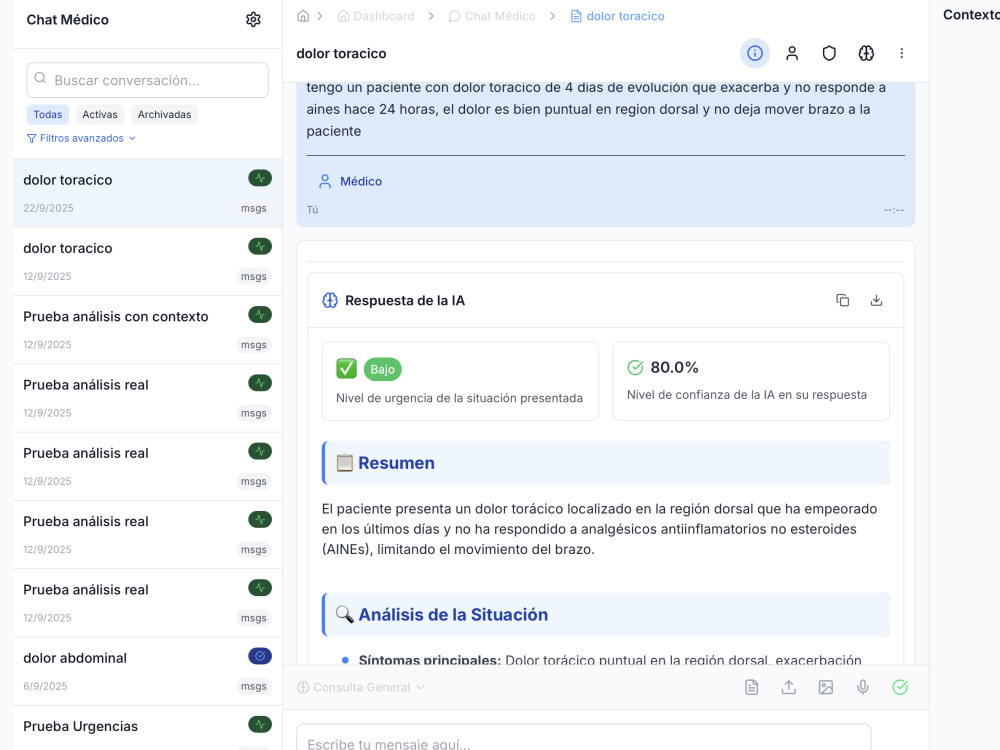This screenshot has height=750, width=1000.
Task: Click activity badge on dolor toracico 12/9/2025
Action: [260, 246]
